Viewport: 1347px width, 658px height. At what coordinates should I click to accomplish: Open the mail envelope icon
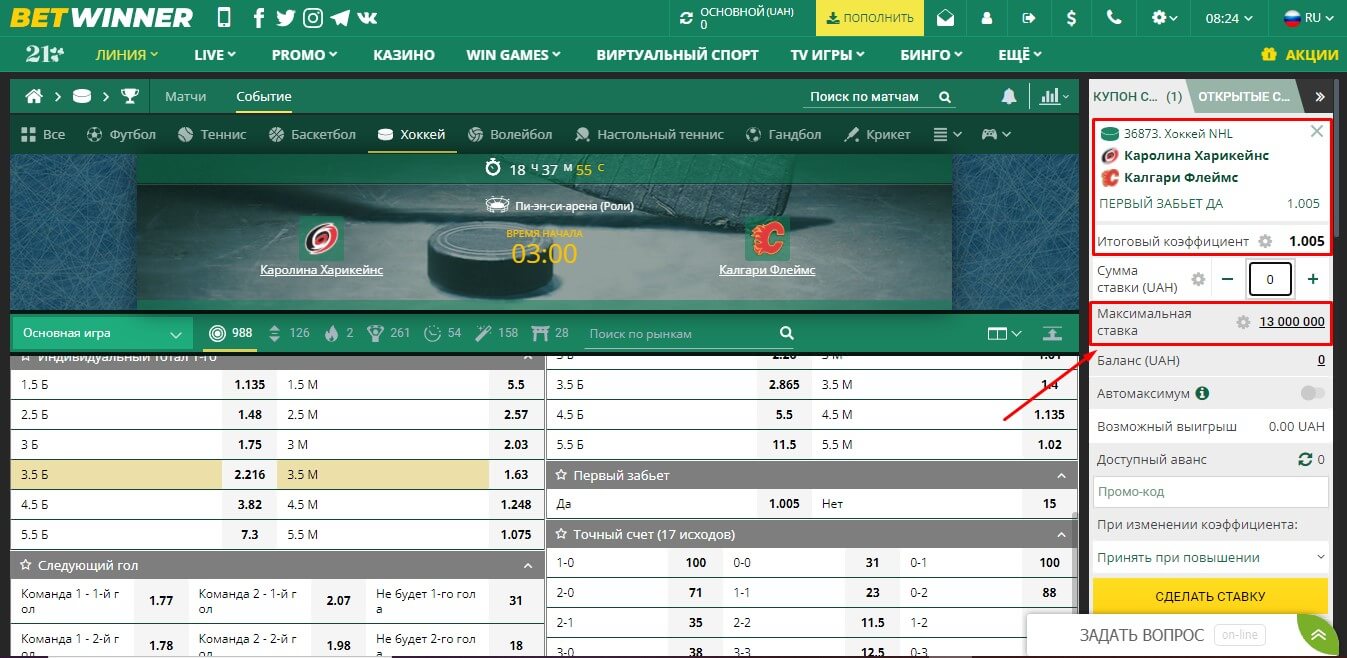point(945,18)
